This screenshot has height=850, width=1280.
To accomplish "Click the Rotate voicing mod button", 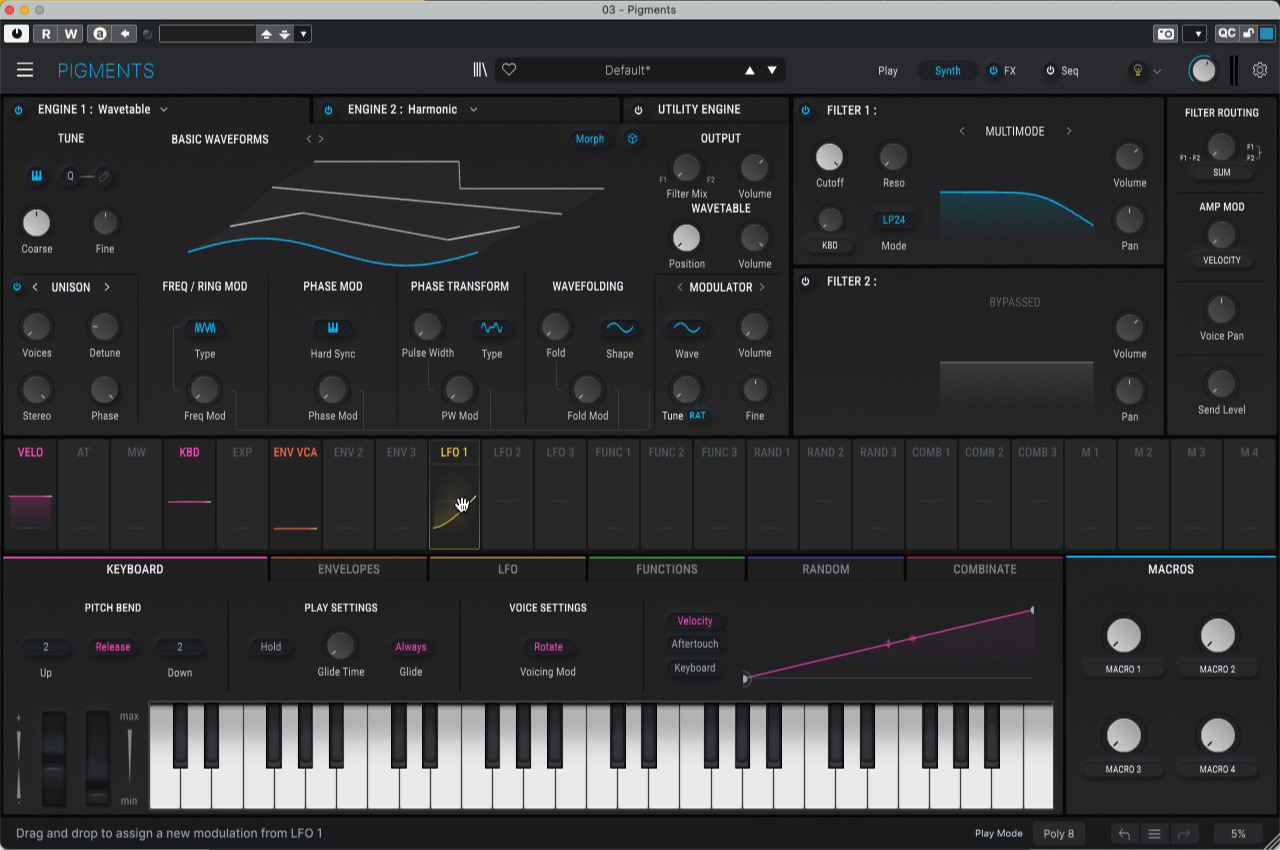I will coord(548,647).
